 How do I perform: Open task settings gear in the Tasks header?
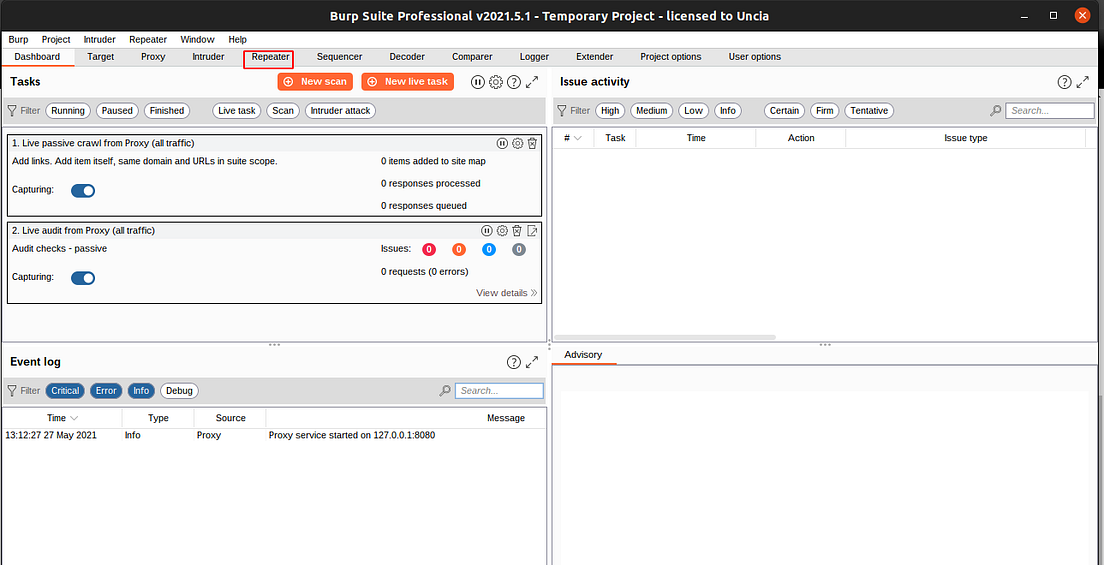[x=496, y=82]
